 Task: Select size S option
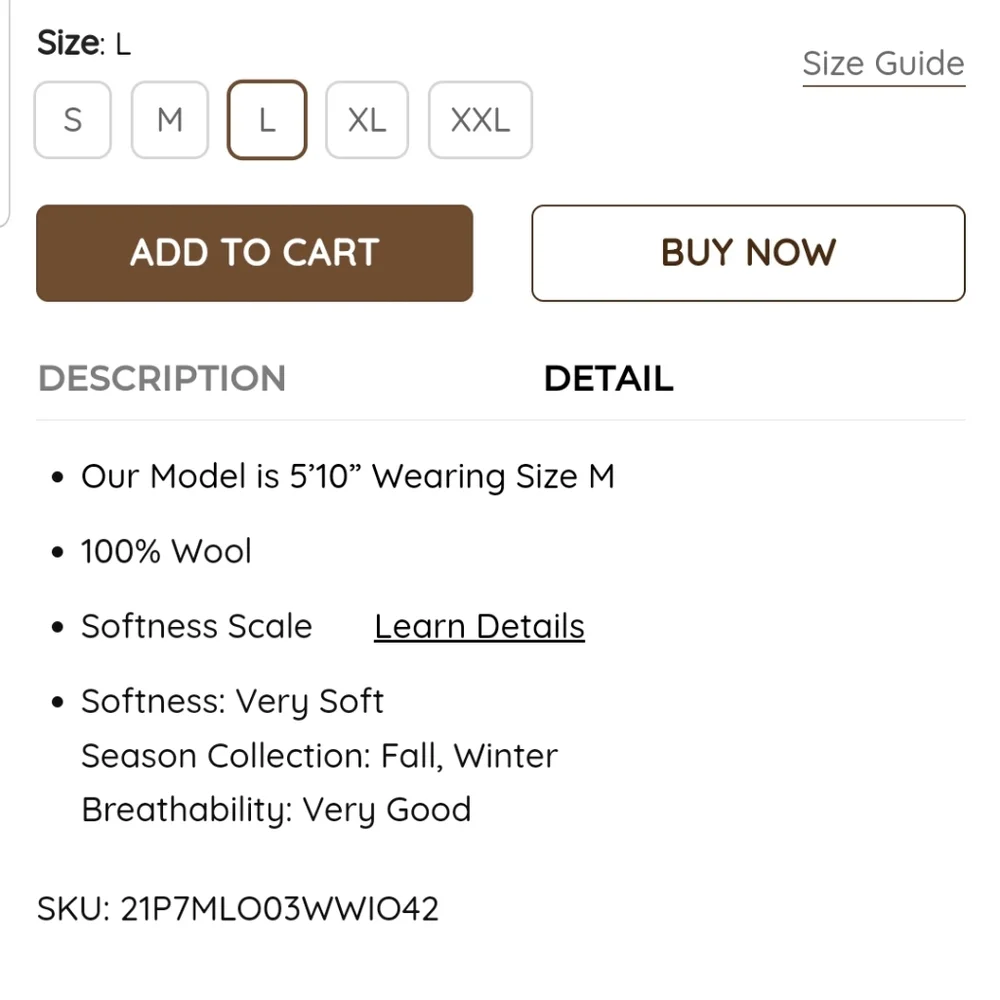[72, 120]
